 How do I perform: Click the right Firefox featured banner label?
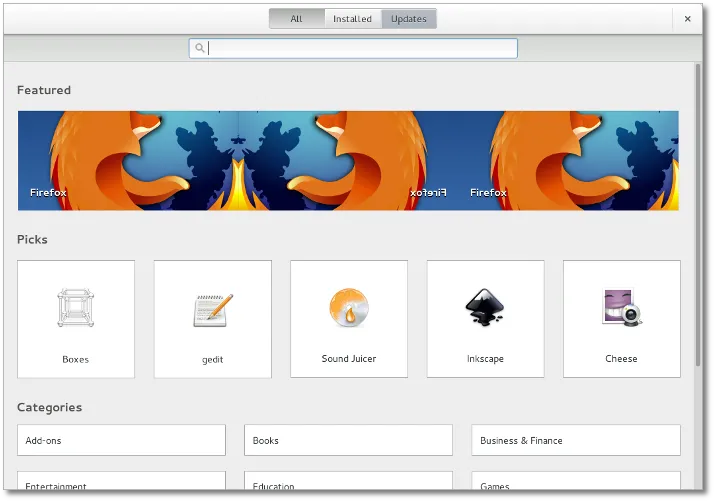coord(488,192)
